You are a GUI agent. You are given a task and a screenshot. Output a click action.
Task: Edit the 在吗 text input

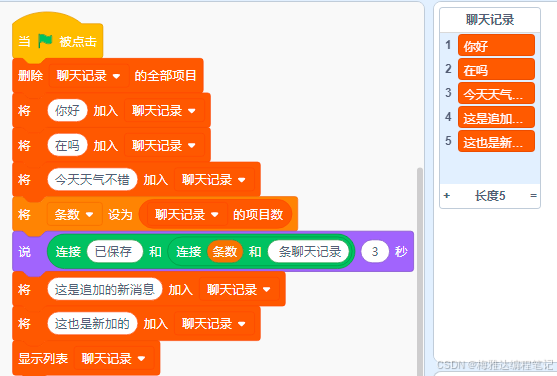pos(67,145)
